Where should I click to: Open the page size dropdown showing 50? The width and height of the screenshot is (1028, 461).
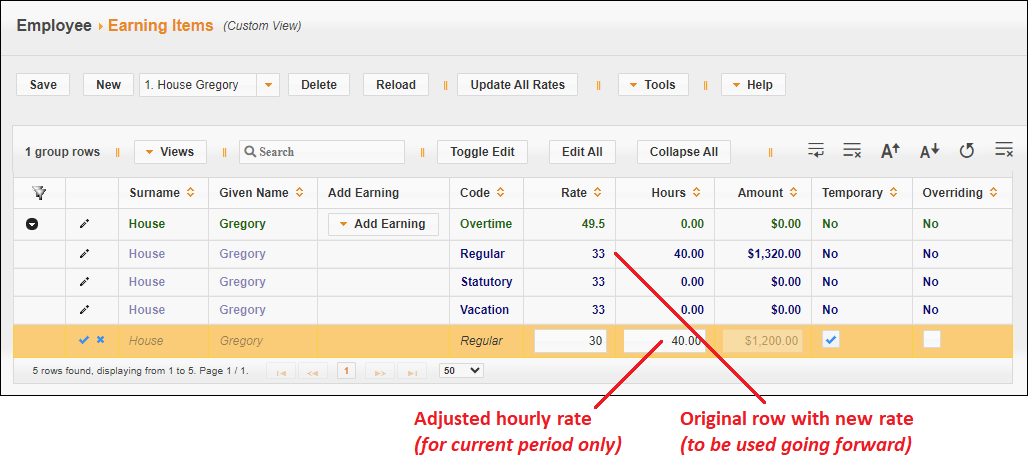(461, 370)
